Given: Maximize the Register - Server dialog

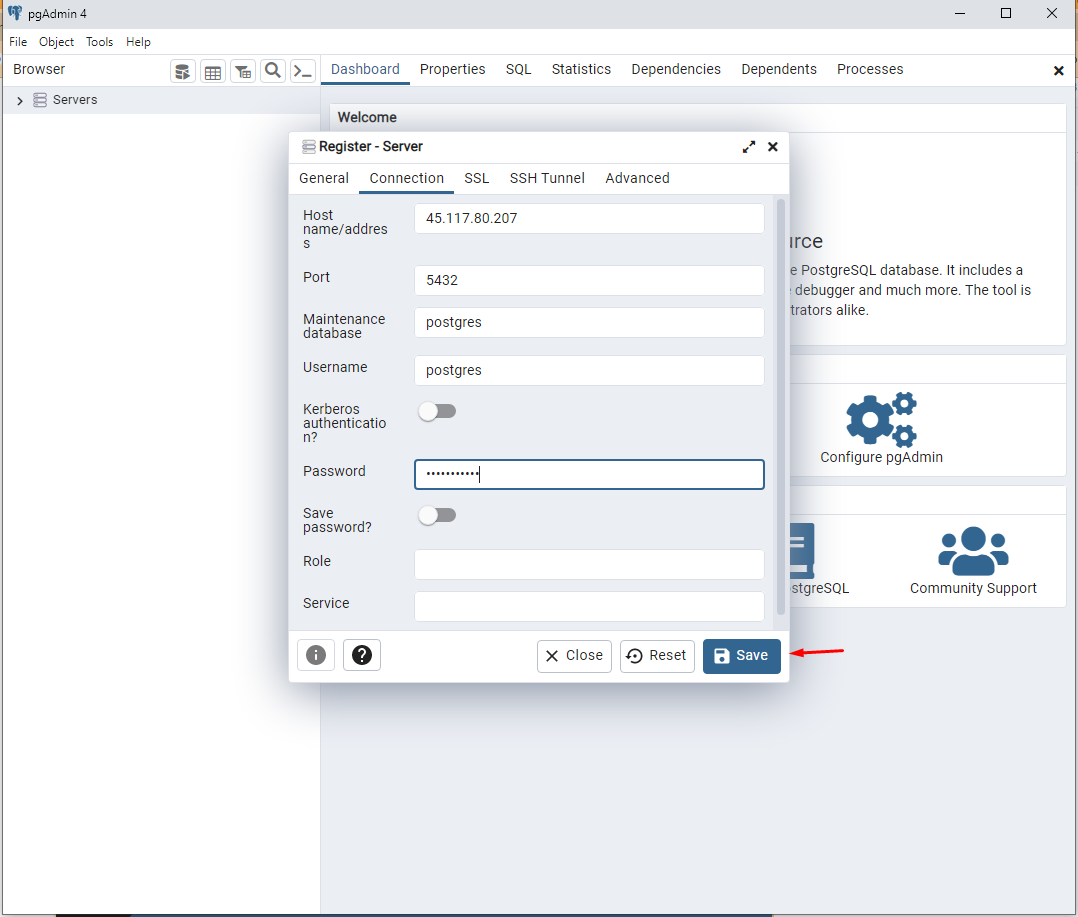Looking at the screenshot, I should (x=749, y=147).
